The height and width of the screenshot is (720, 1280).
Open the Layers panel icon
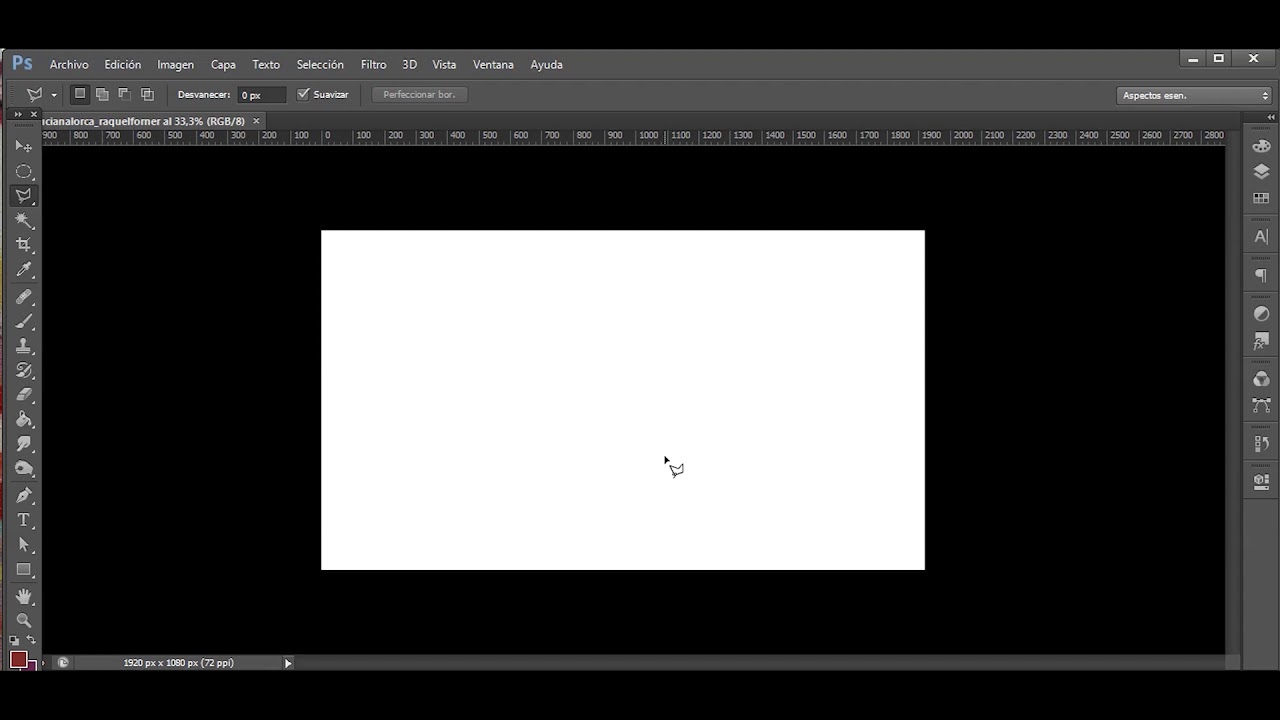click(1261, 172)
